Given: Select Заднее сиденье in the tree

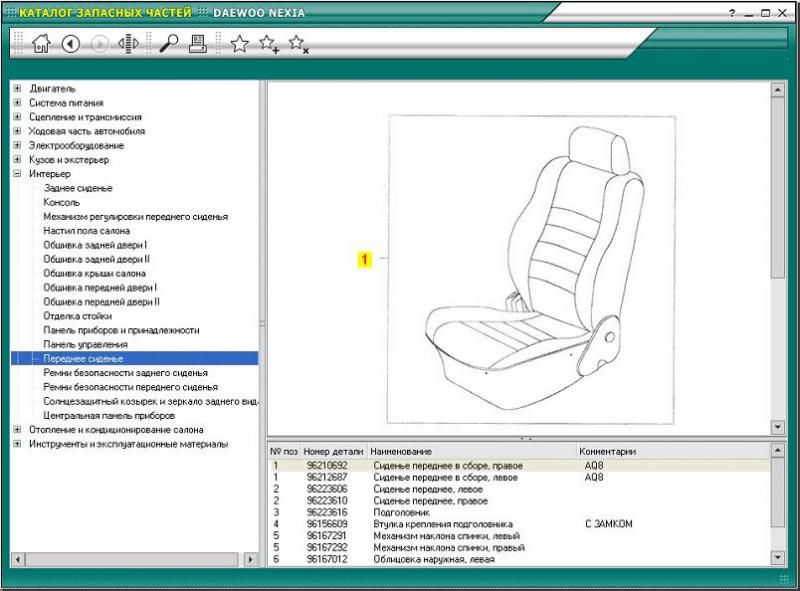Looking at the screenshot, I should point(78,188).
